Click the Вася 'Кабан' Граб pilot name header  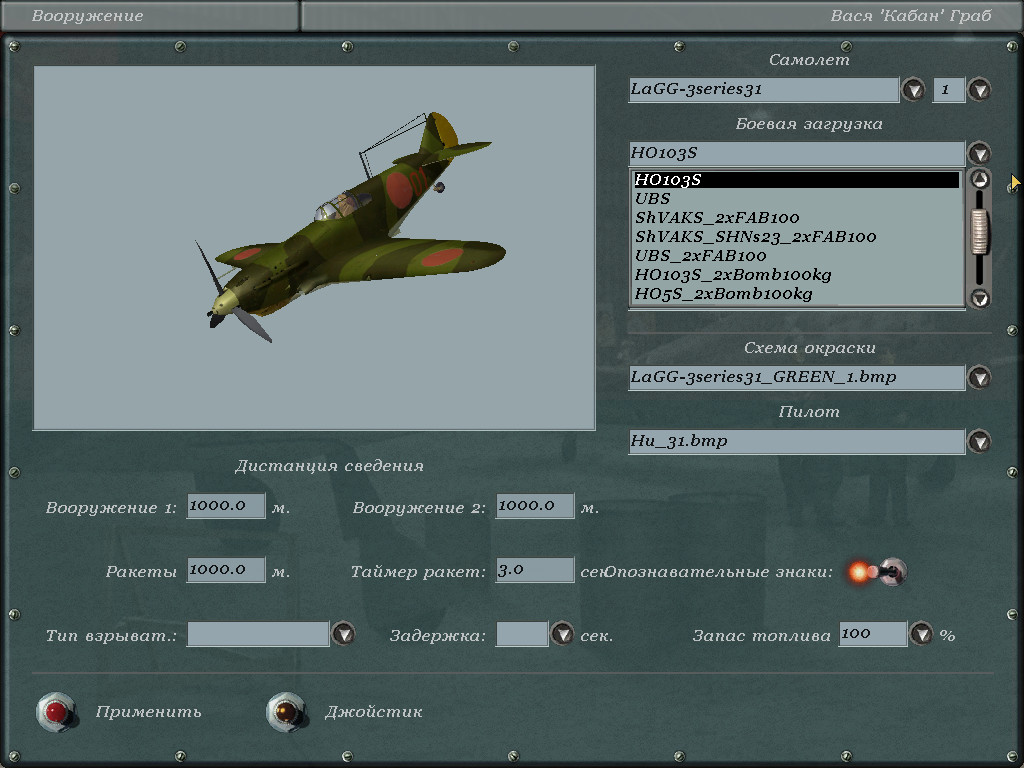pos(910,16)
